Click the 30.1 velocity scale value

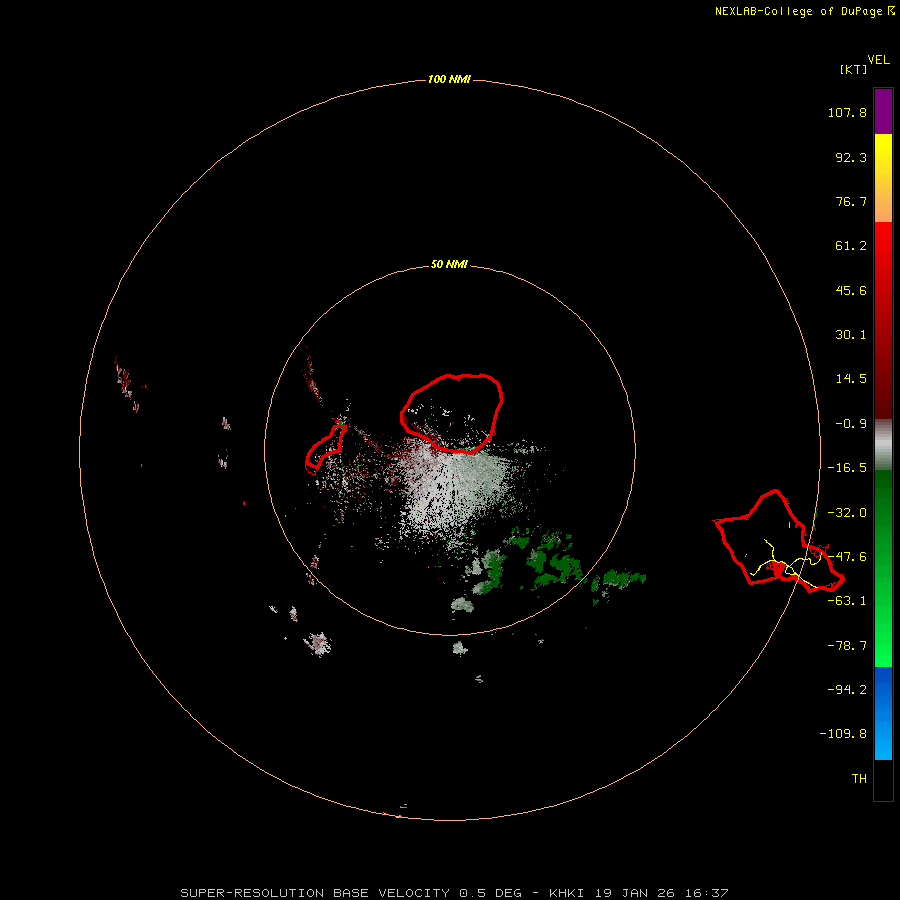[851, 335]
